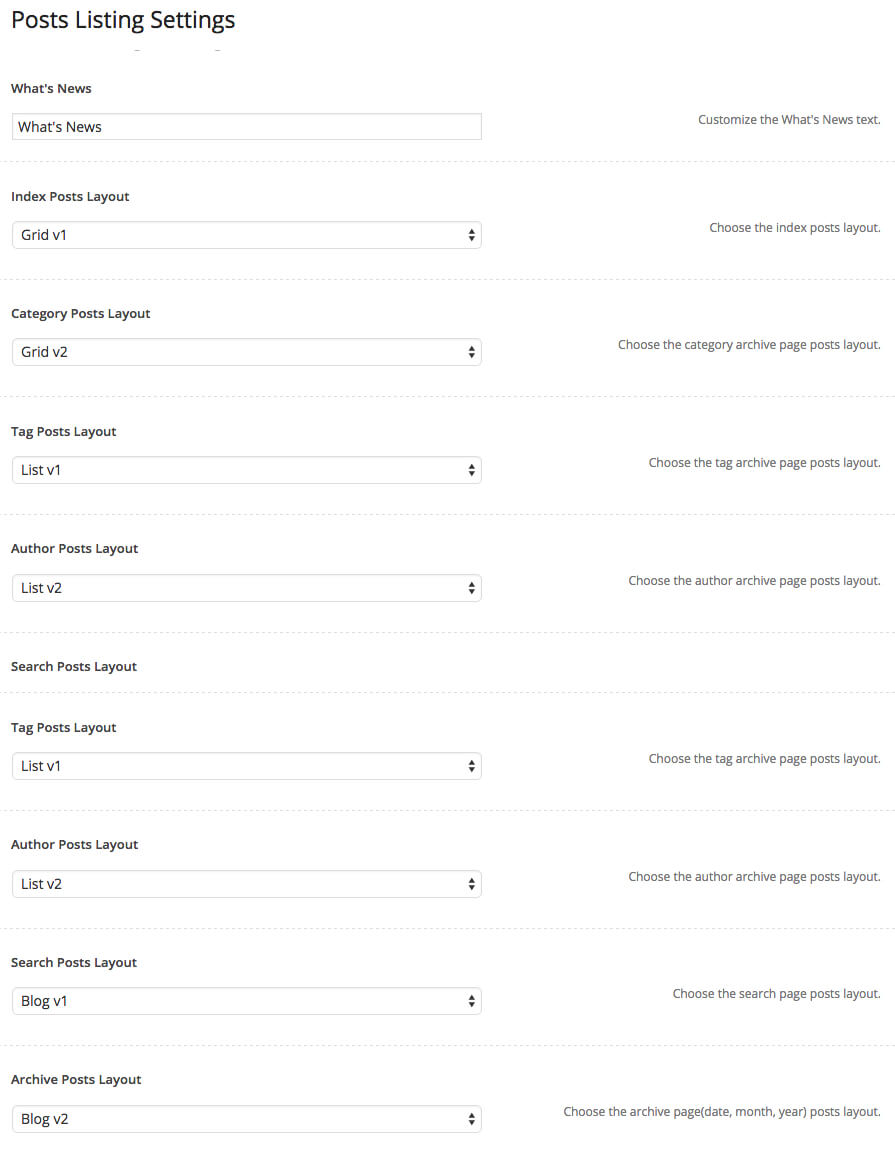Click the 'Customize the What's News text.' description
The image size is (895, 1155).
789,119
